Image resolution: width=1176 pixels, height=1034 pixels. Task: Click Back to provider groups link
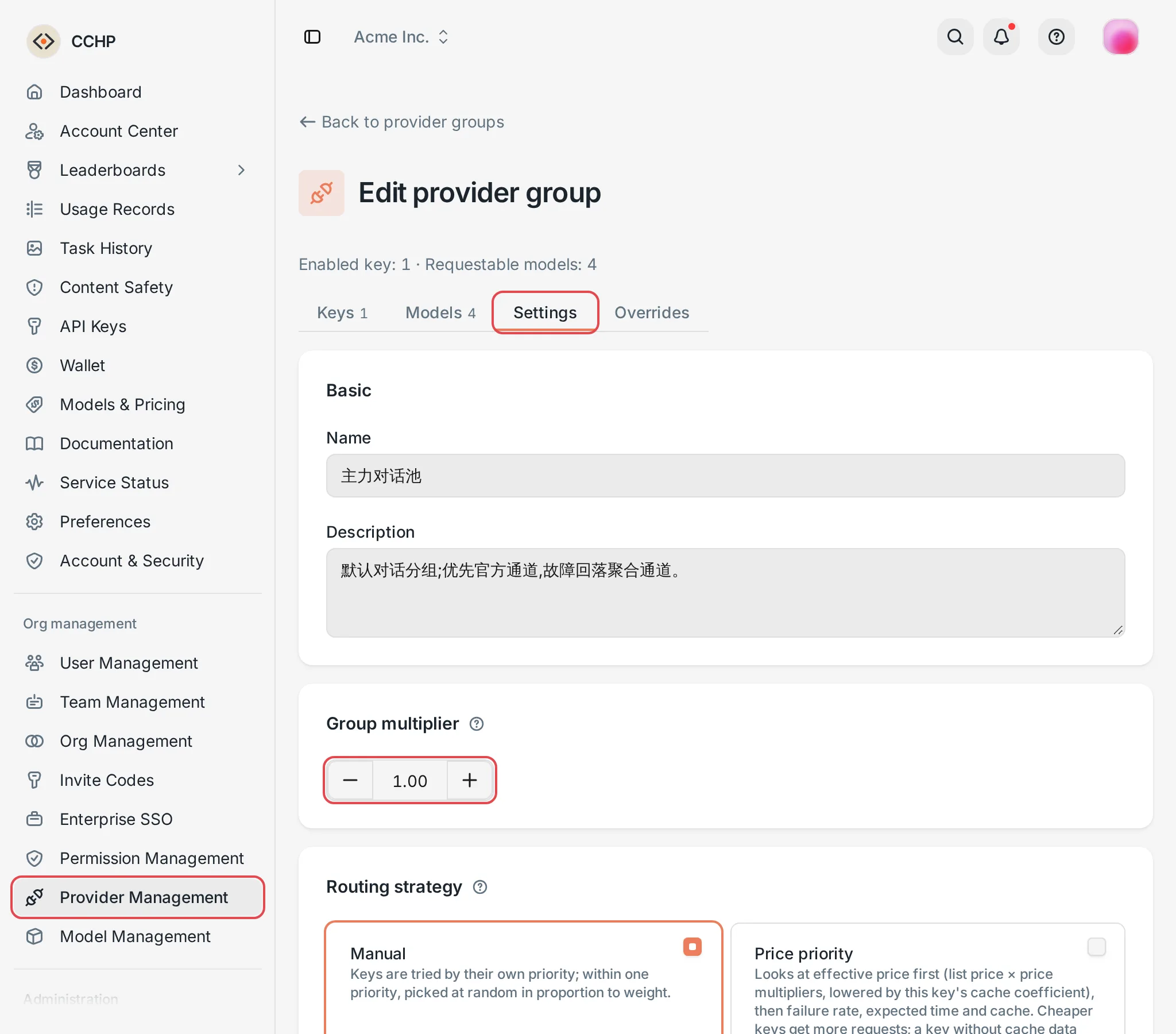pyautogui.click(x=401, y=122)
